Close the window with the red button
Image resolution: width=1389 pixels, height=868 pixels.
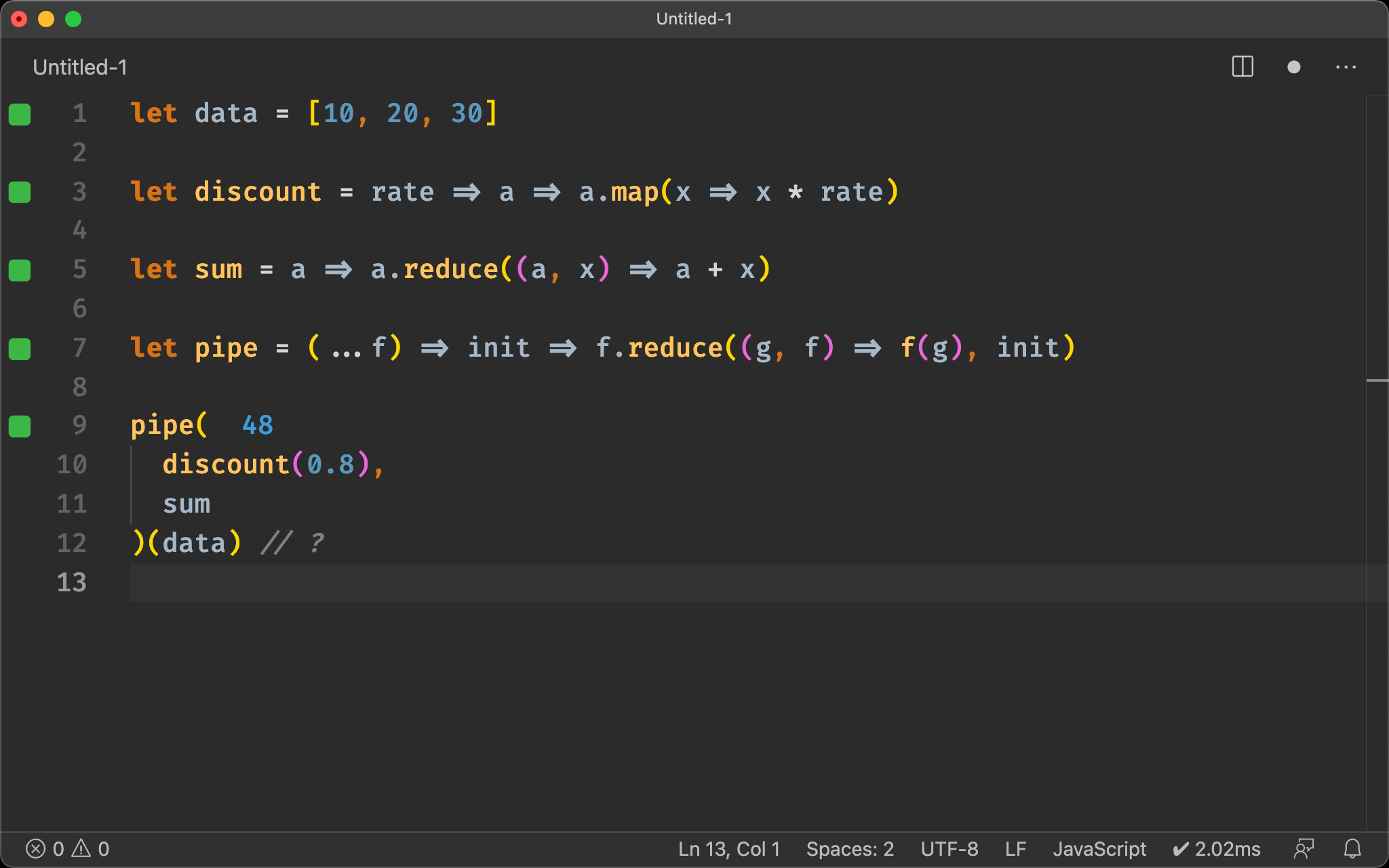pos(19,19)
